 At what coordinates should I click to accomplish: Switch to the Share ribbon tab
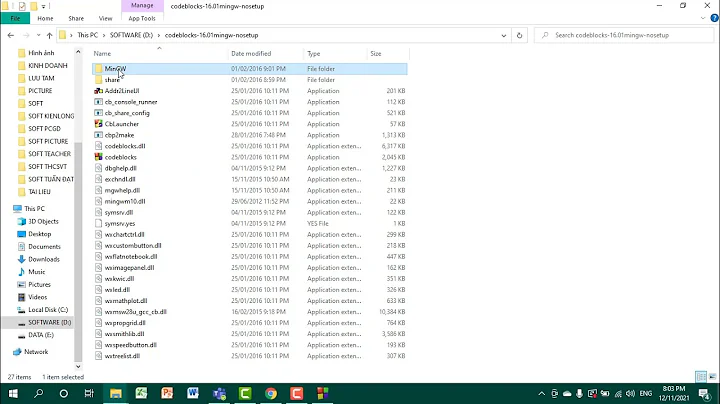click(76, 18)
